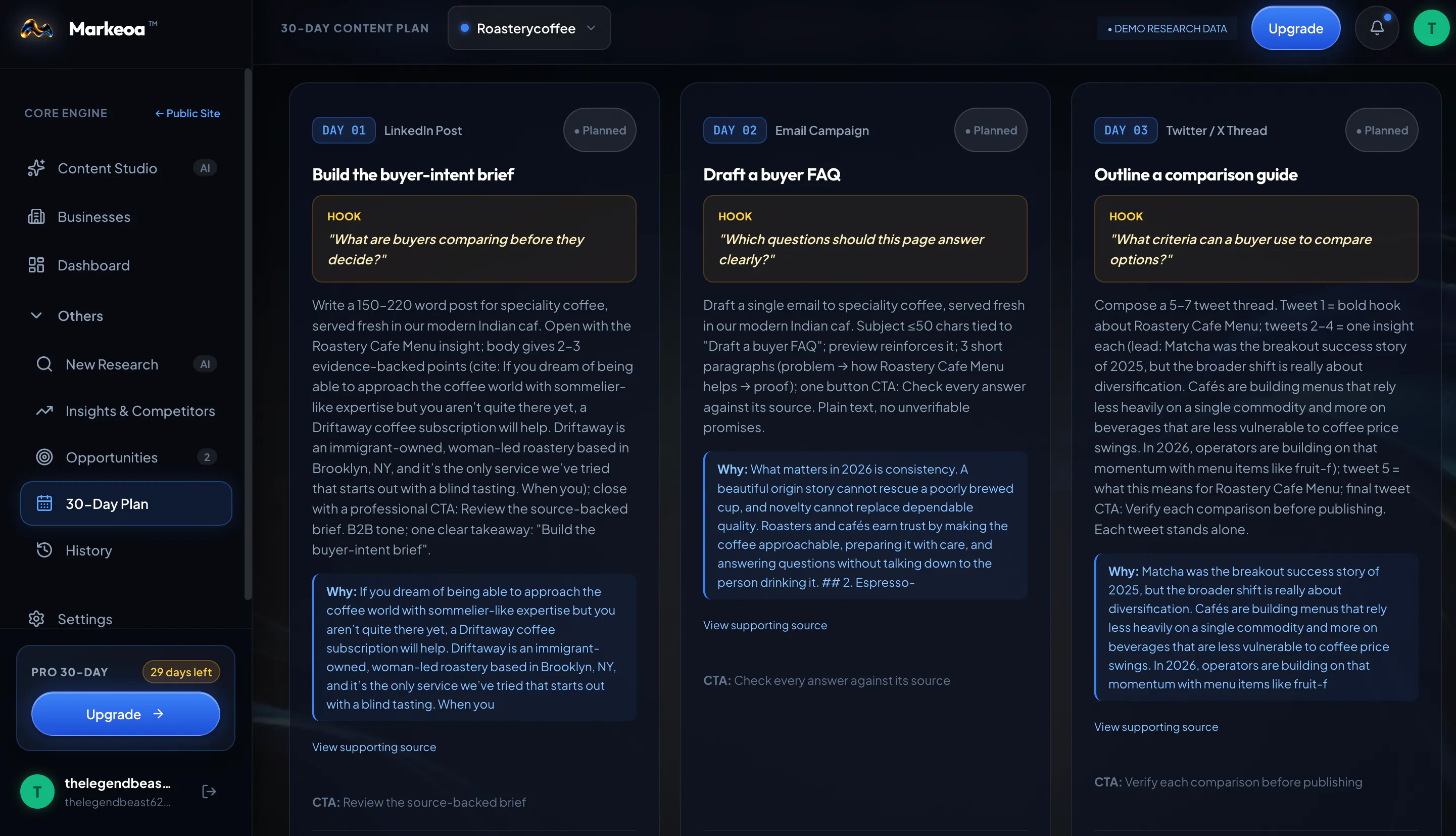Go to Businesses in the sidebar
1456x836 pixels.
pos(126,216)
